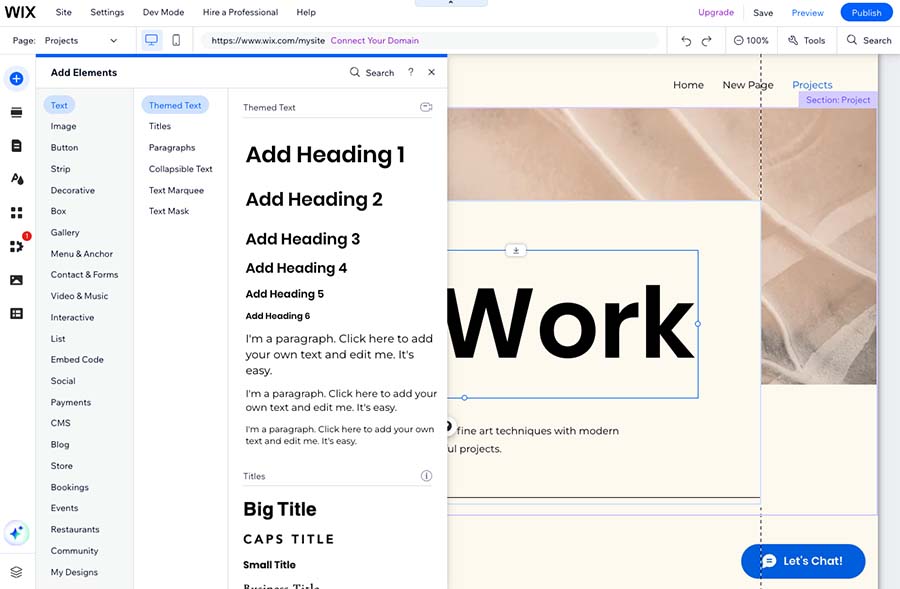900x589 pixels.
Task: Launch the AI assistant sparkle icon
Action: point(17,533)
